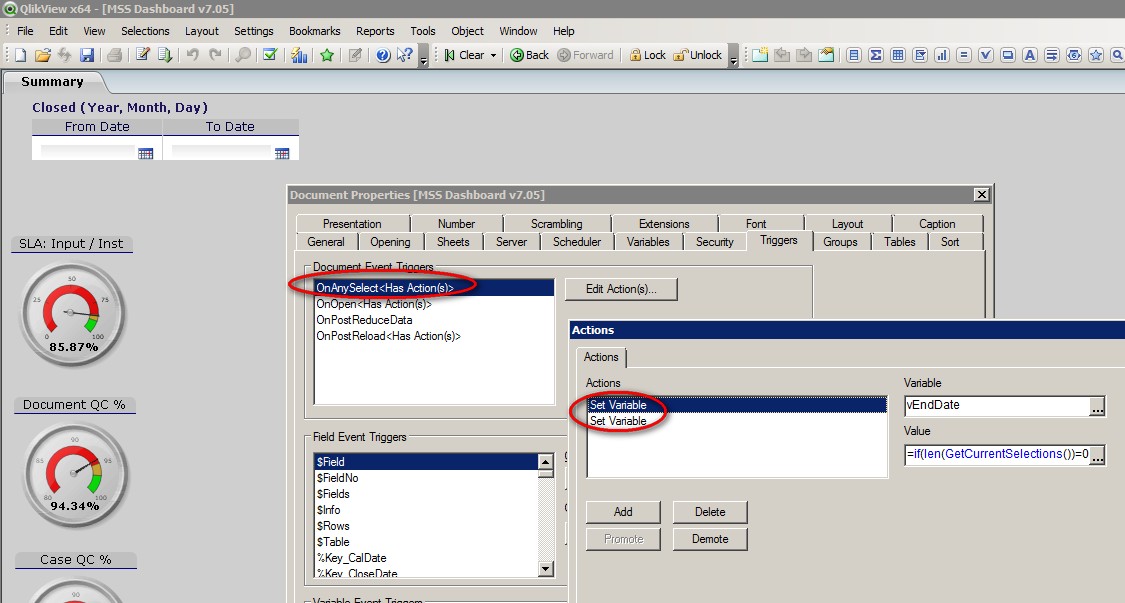Viewport: 1125px width, 603px height.
Task: Open the Bookmarks menu
Action: [x=314, y=31]
